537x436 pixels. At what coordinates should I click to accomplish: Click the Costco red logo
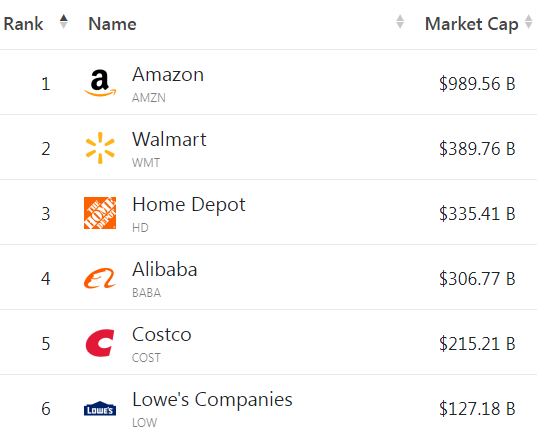[100, 343]
